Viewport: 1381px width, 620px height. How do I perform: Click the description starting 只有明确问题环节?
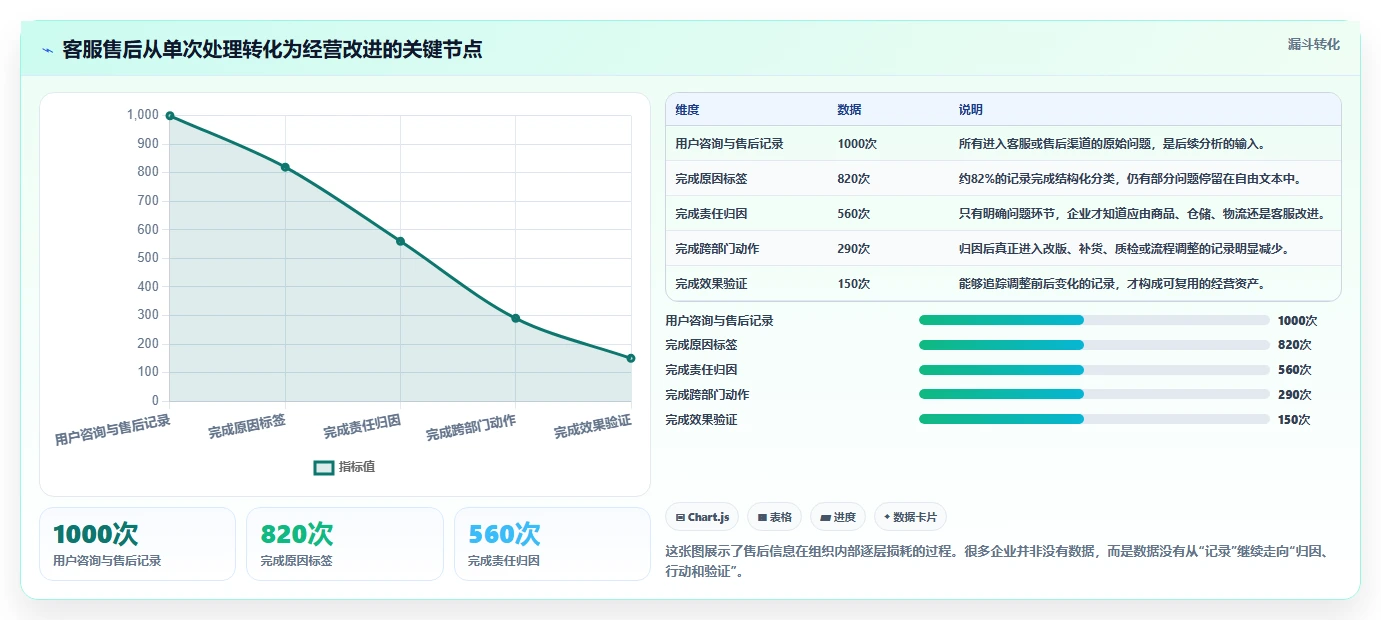point(1142,213)
